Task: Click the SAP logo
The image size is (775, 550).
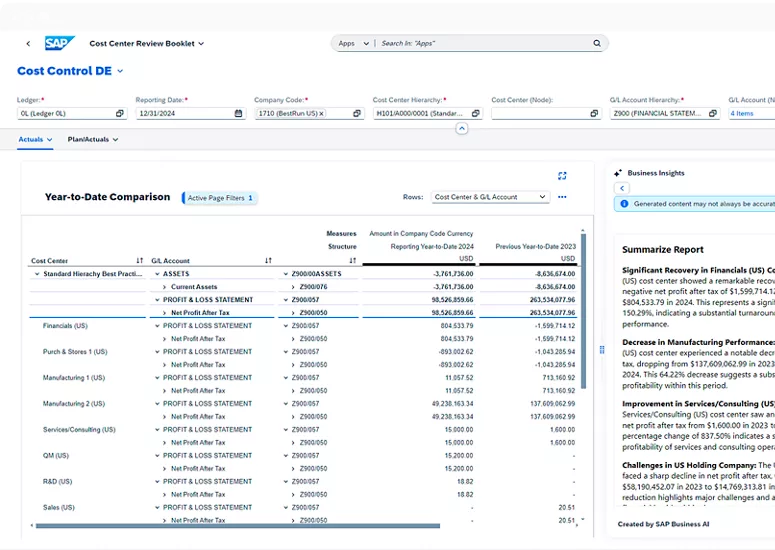Action: (59, 44)
